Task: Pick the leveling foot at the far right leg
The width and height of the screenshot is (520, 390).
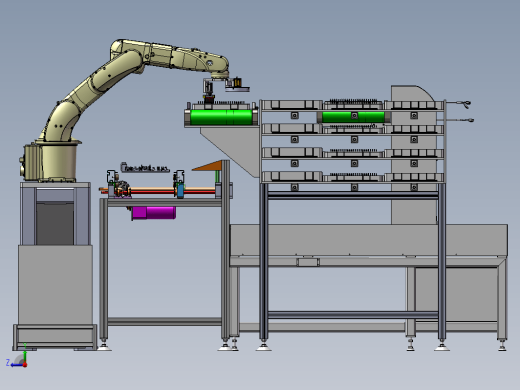Action: [x=502, y=345]
